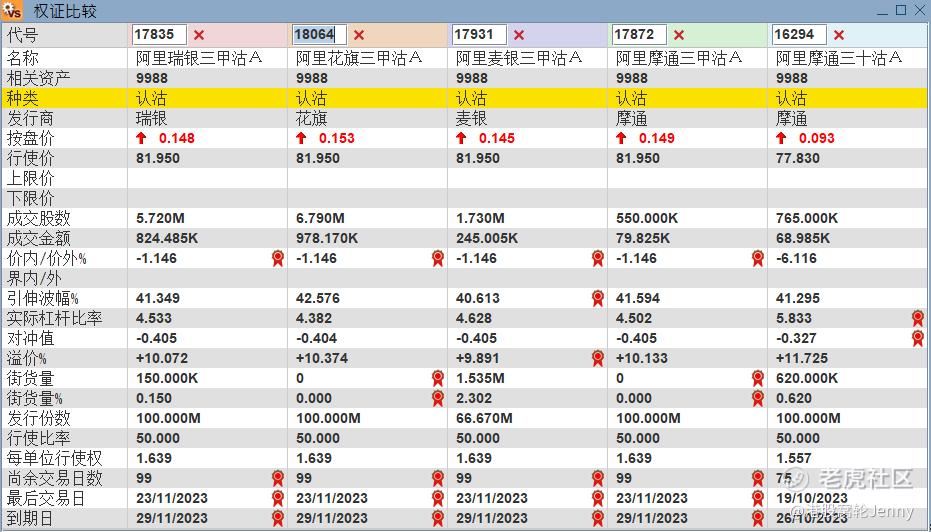This screenshot has height=532, width=931.
Task: Click the 权证比较 app icon in title bar
Action: 12,11
